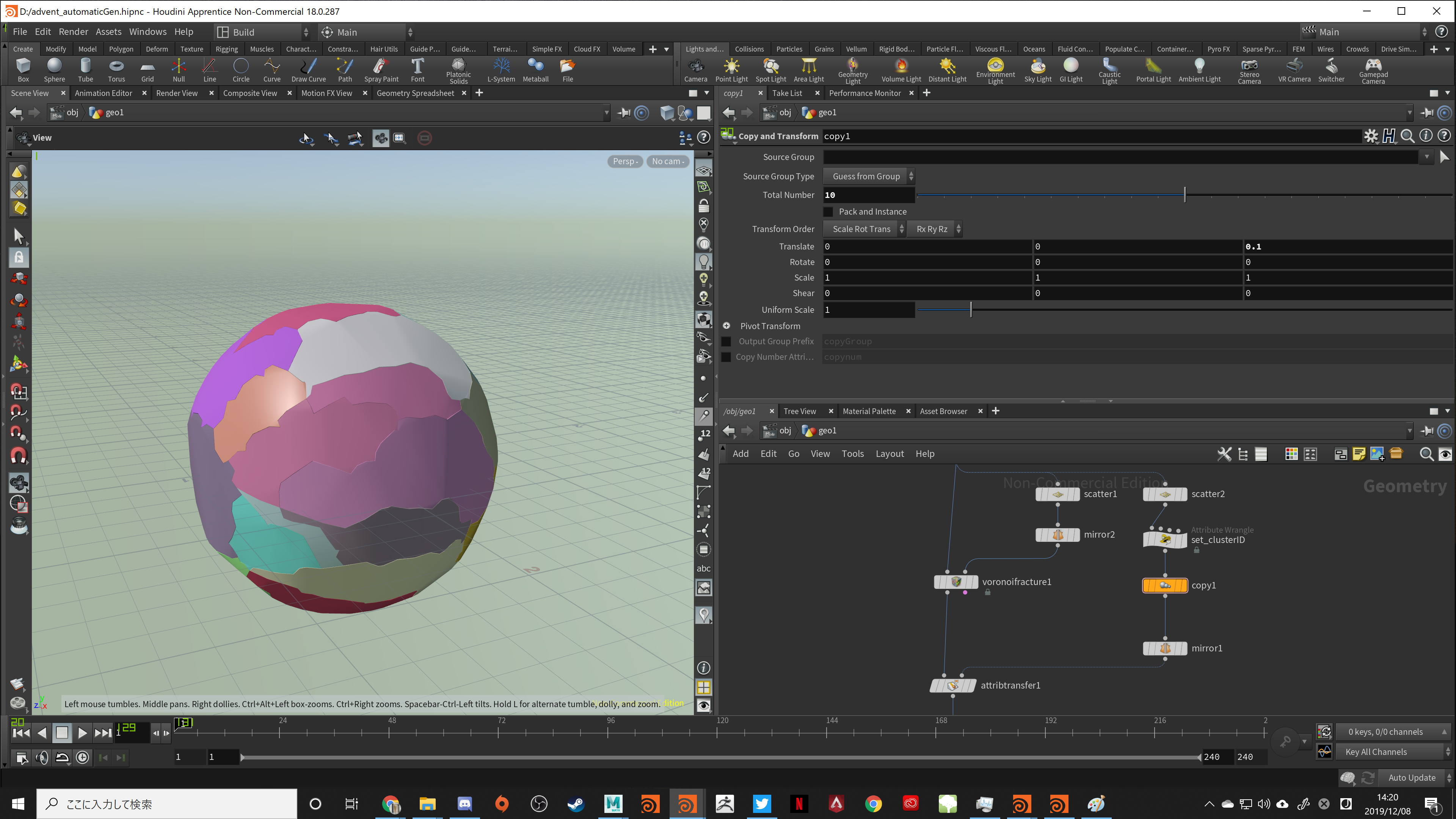Adjust the Uniform Scale slider
The image size is (1456, 819).
coord(971,310)
